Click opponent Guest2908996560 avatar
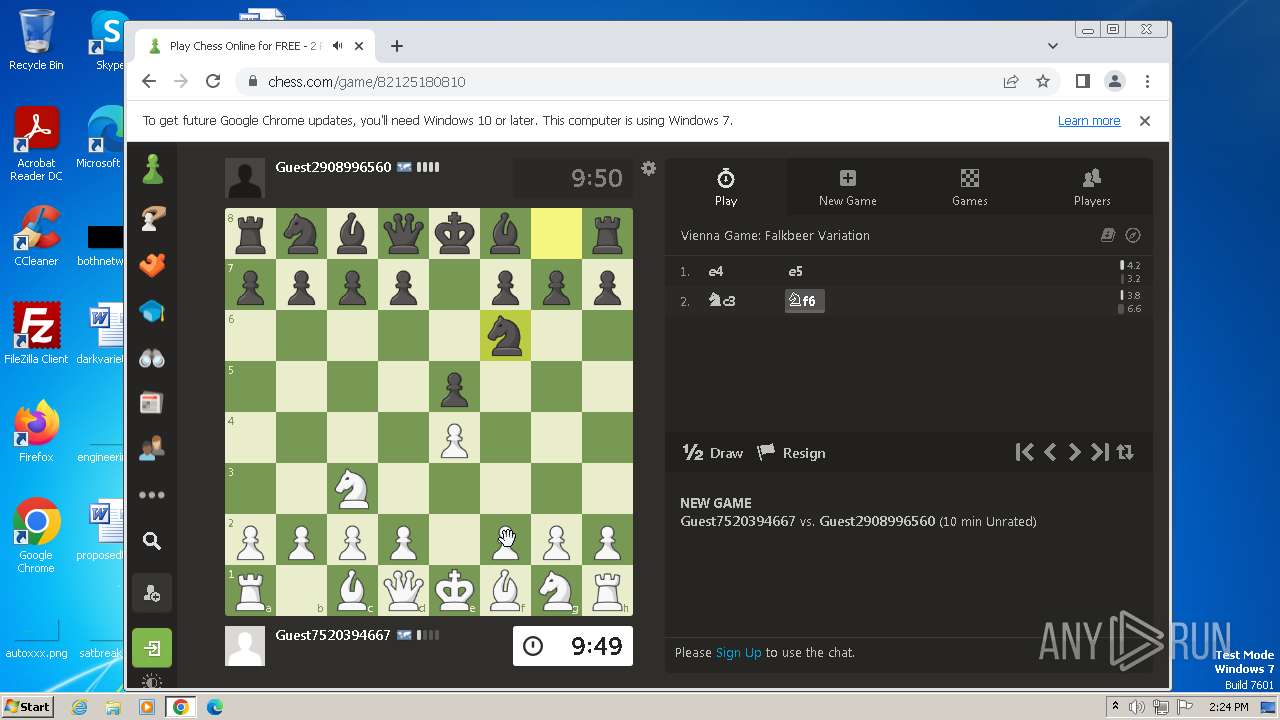 pyautogui.click(x=245, y=178)
